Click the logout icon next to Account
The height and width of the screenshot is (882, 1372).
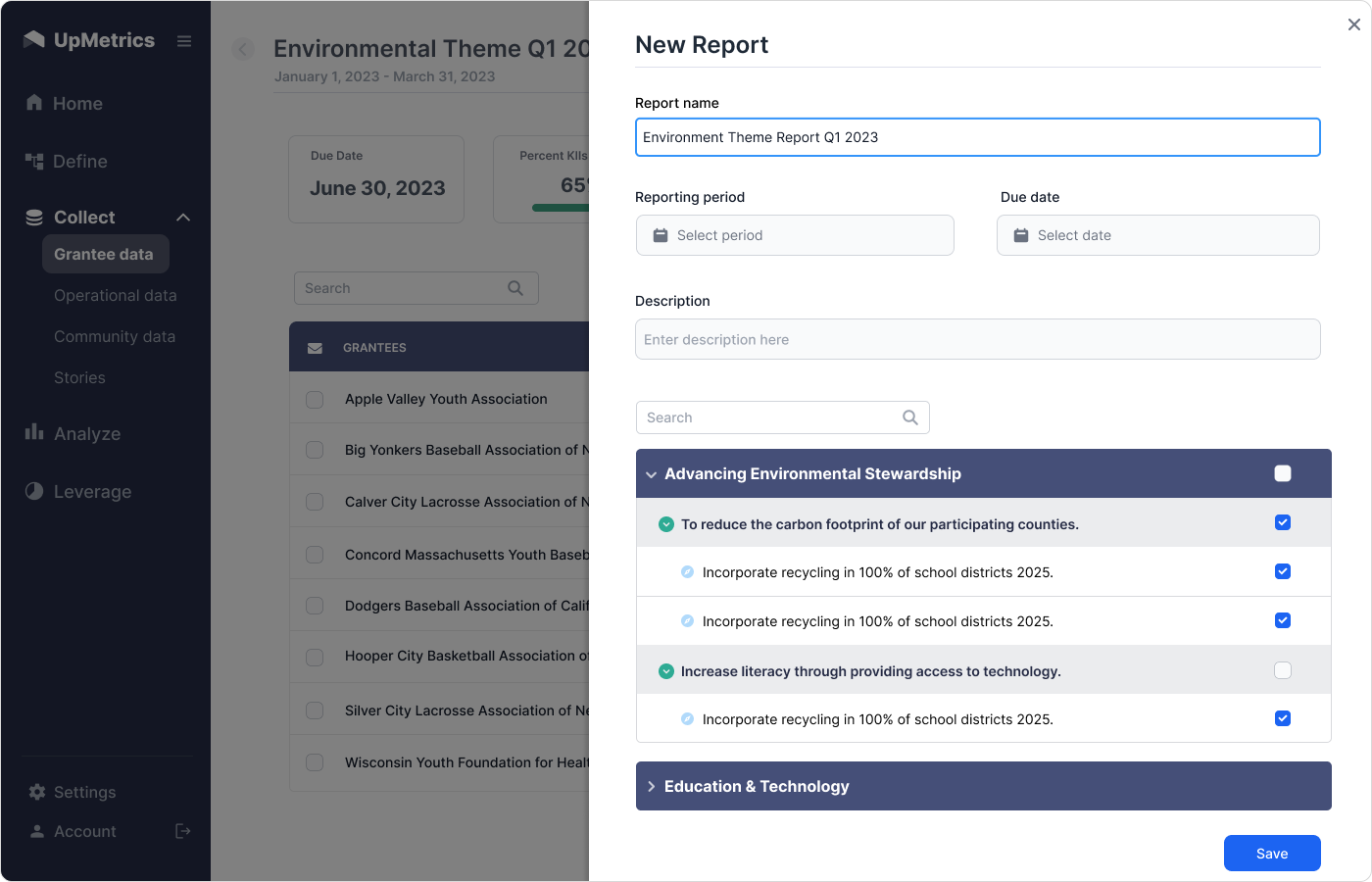182,831
